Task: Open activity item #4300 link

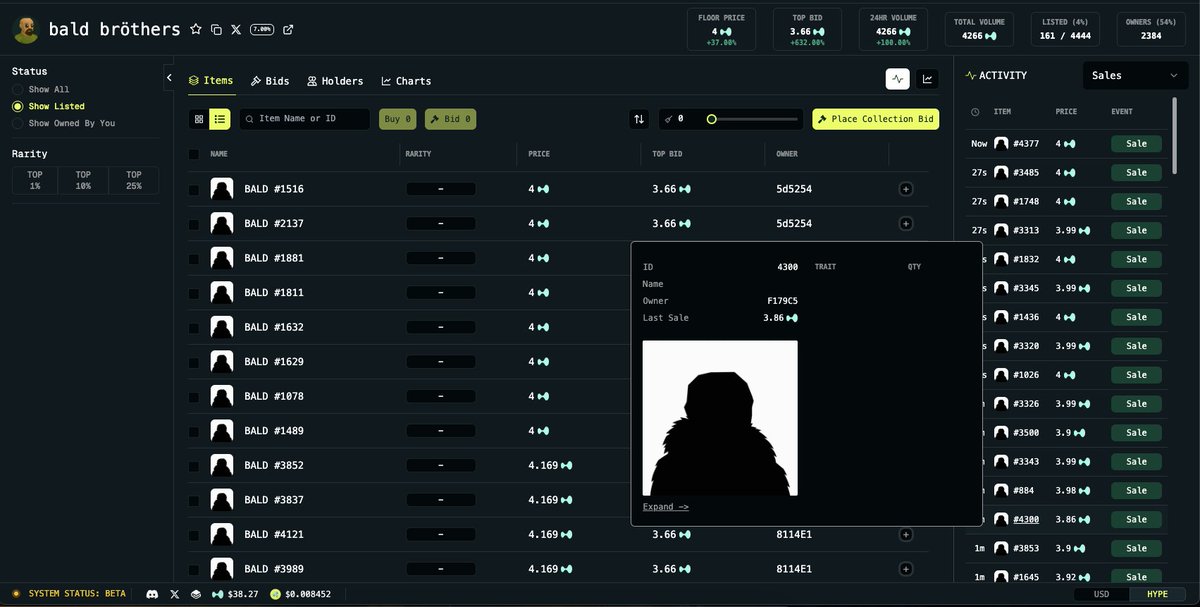Action: coord(1026,519)
